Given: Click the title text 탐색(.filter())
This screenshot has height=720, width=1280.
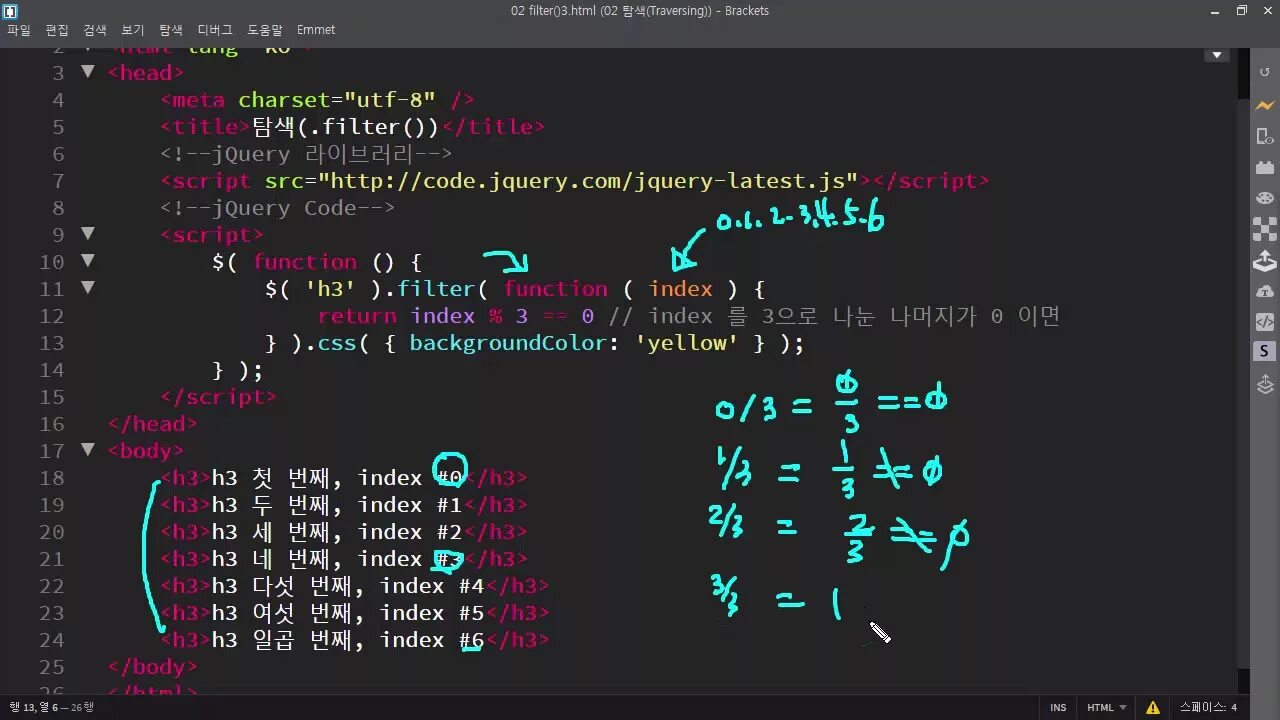Looking at the screenshot, I should [345, 127].
